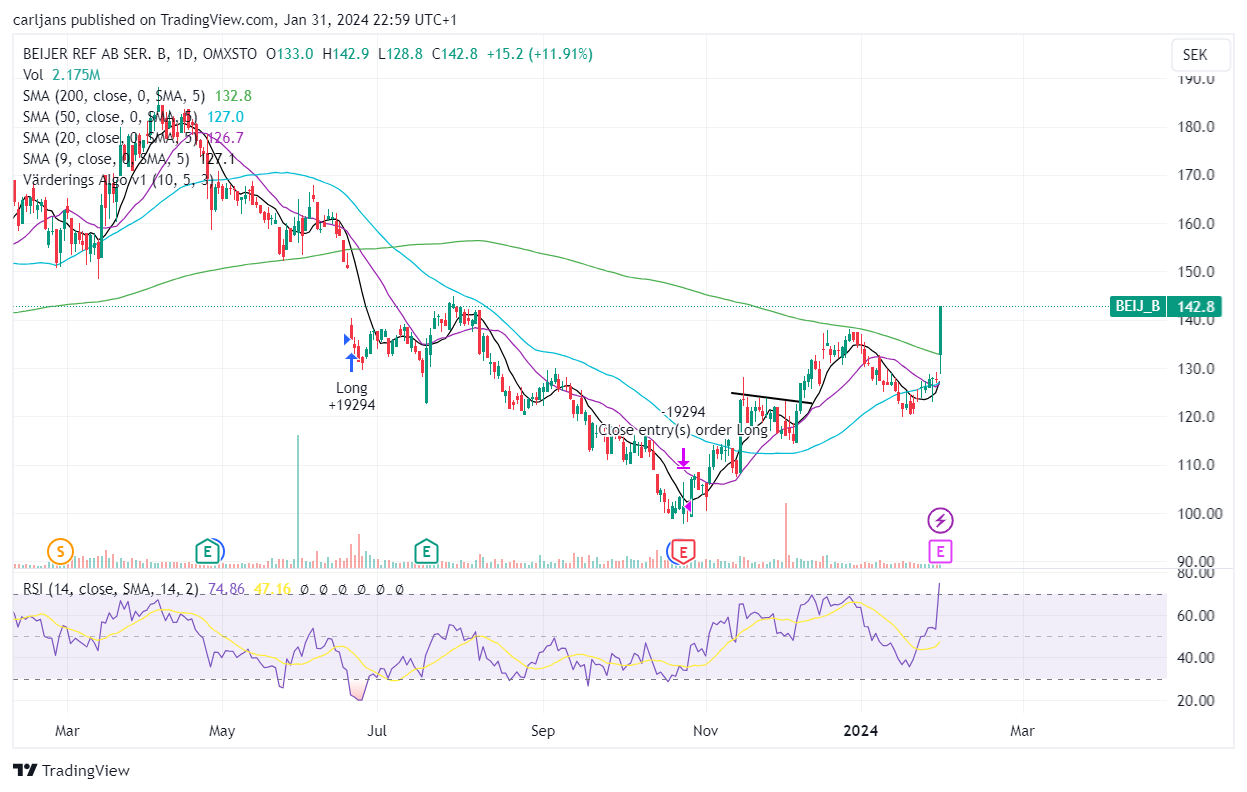This screenshot has height=792, width=1247.
Task: Click the TradingView logo
Action: pos(71,770)
